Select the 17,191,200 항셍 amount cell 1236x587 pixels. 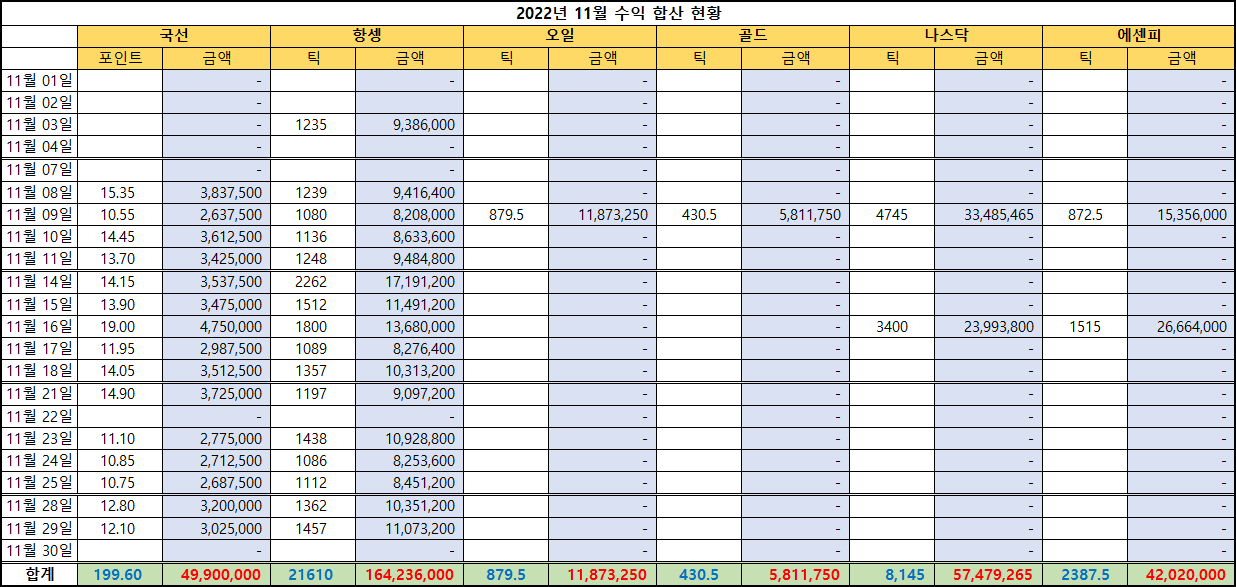(x=409, y=282)
